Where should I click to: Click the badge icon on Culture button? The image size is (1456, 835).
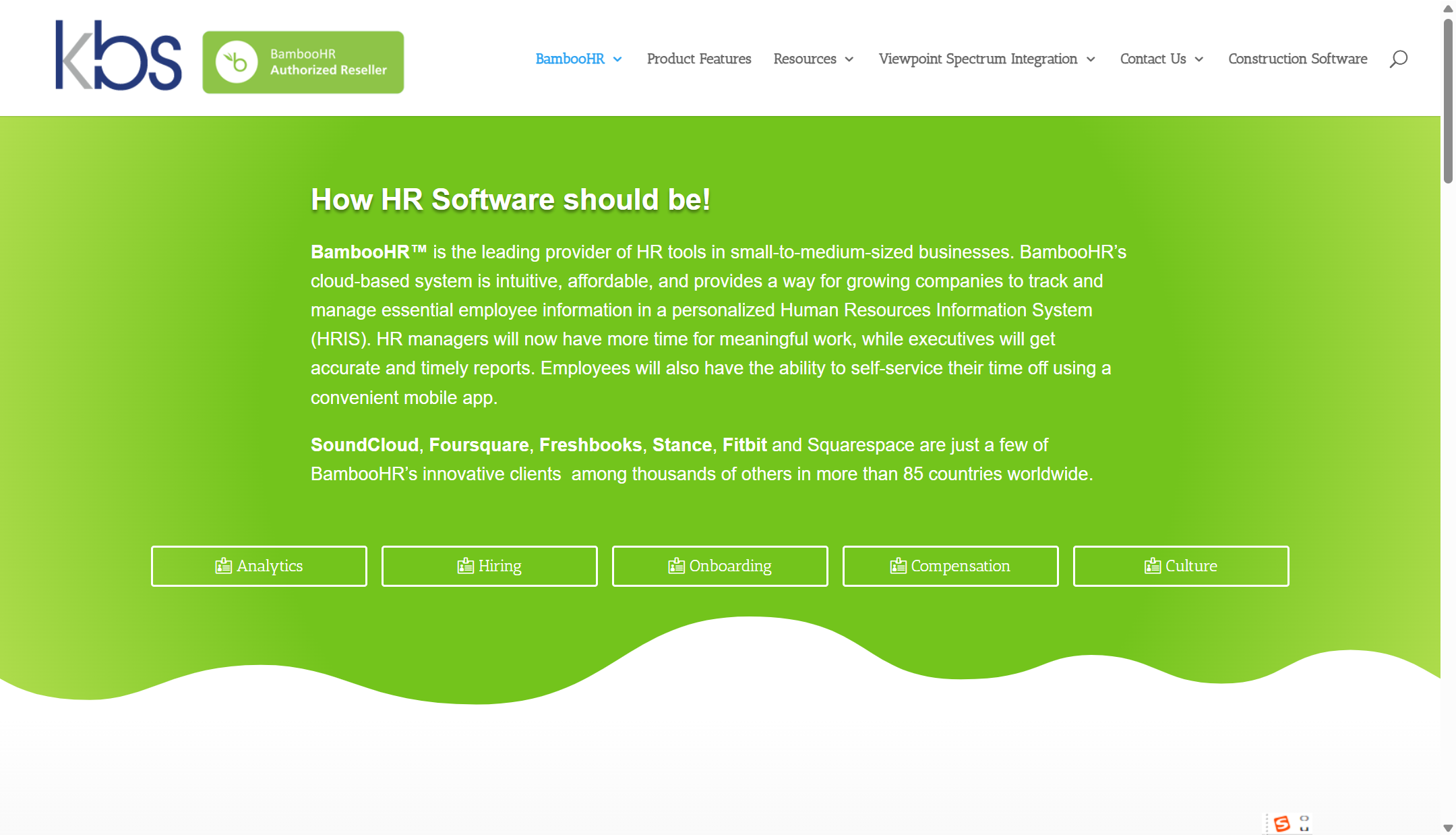pos(1152,566)
